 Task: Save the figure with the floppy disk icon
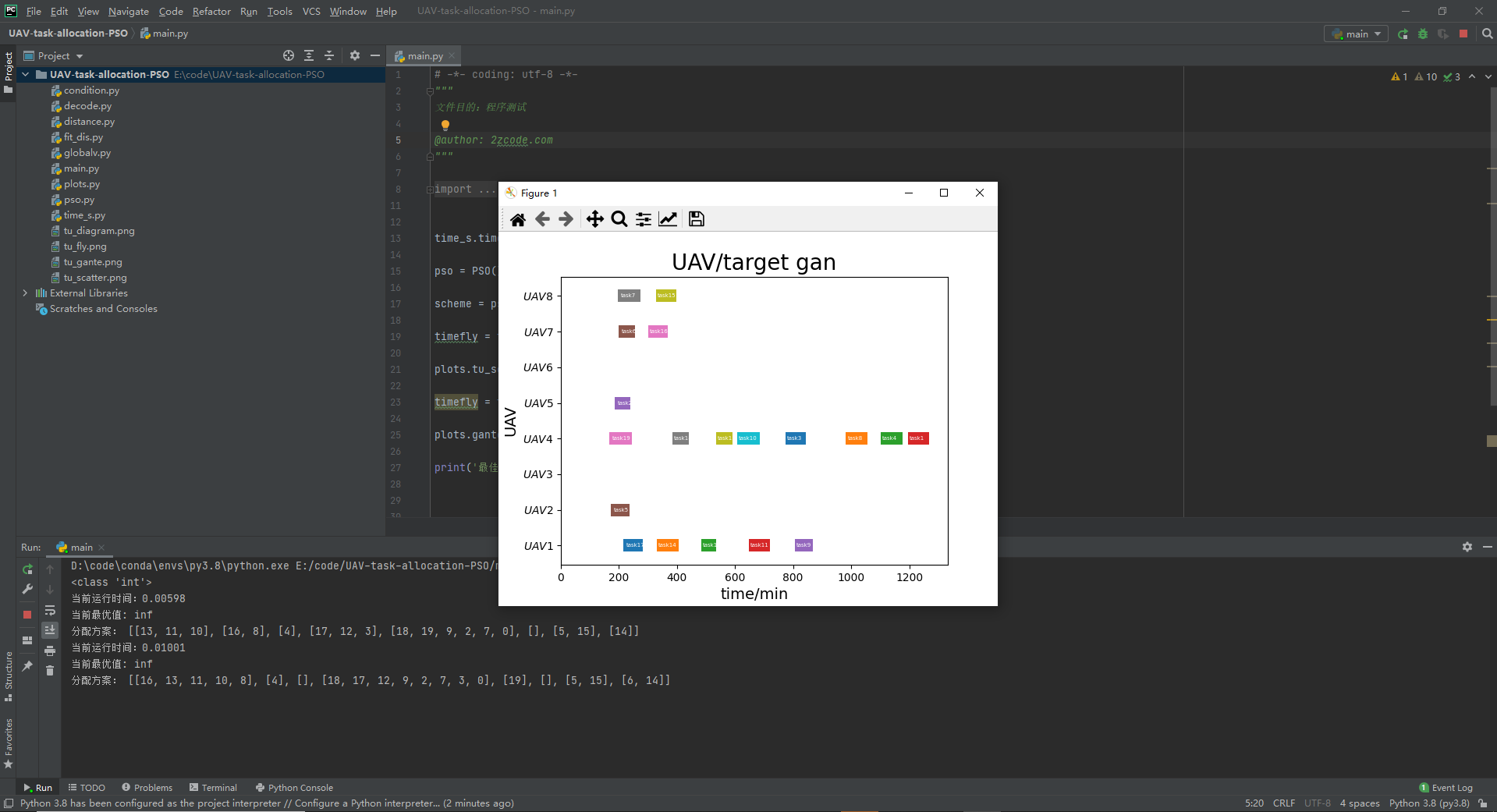click(x=697, y=219)
